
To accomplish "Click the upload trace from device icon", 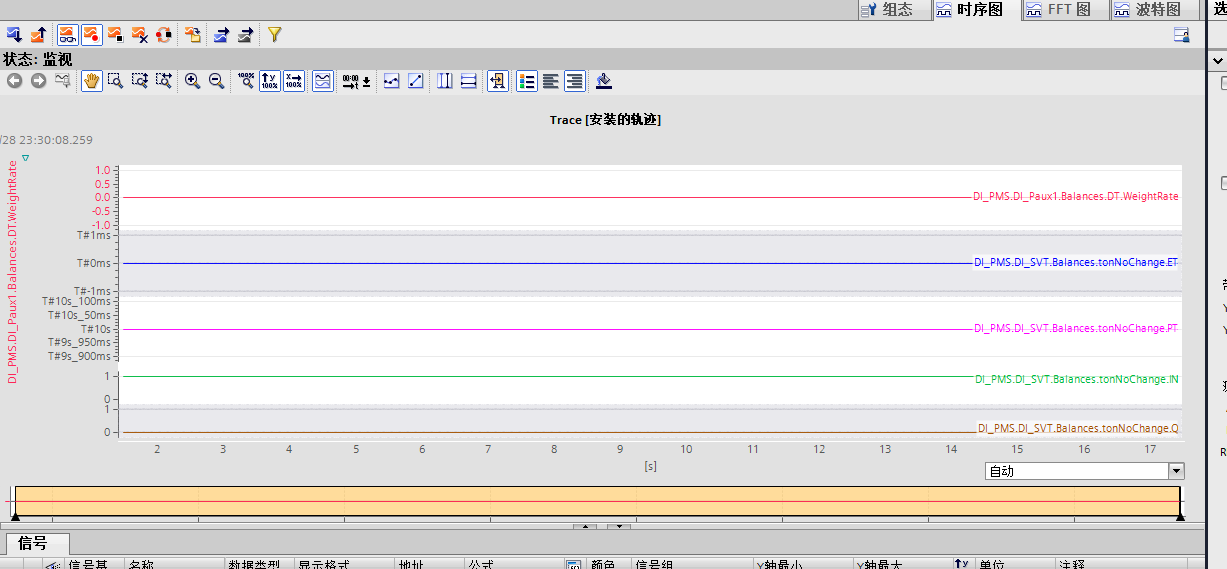I will [38, 34].
